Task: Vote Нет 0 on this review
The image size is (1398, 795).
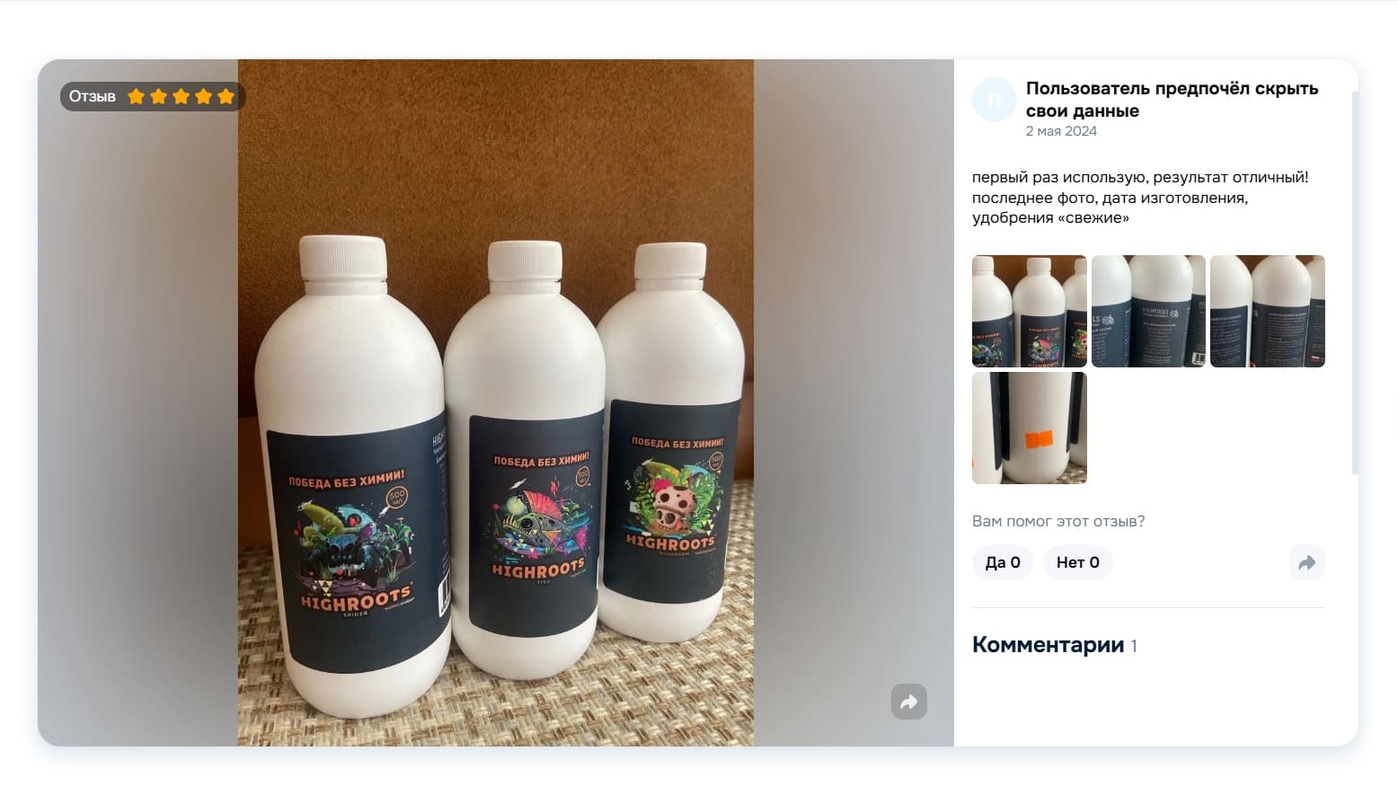Action: (1078, 562)
